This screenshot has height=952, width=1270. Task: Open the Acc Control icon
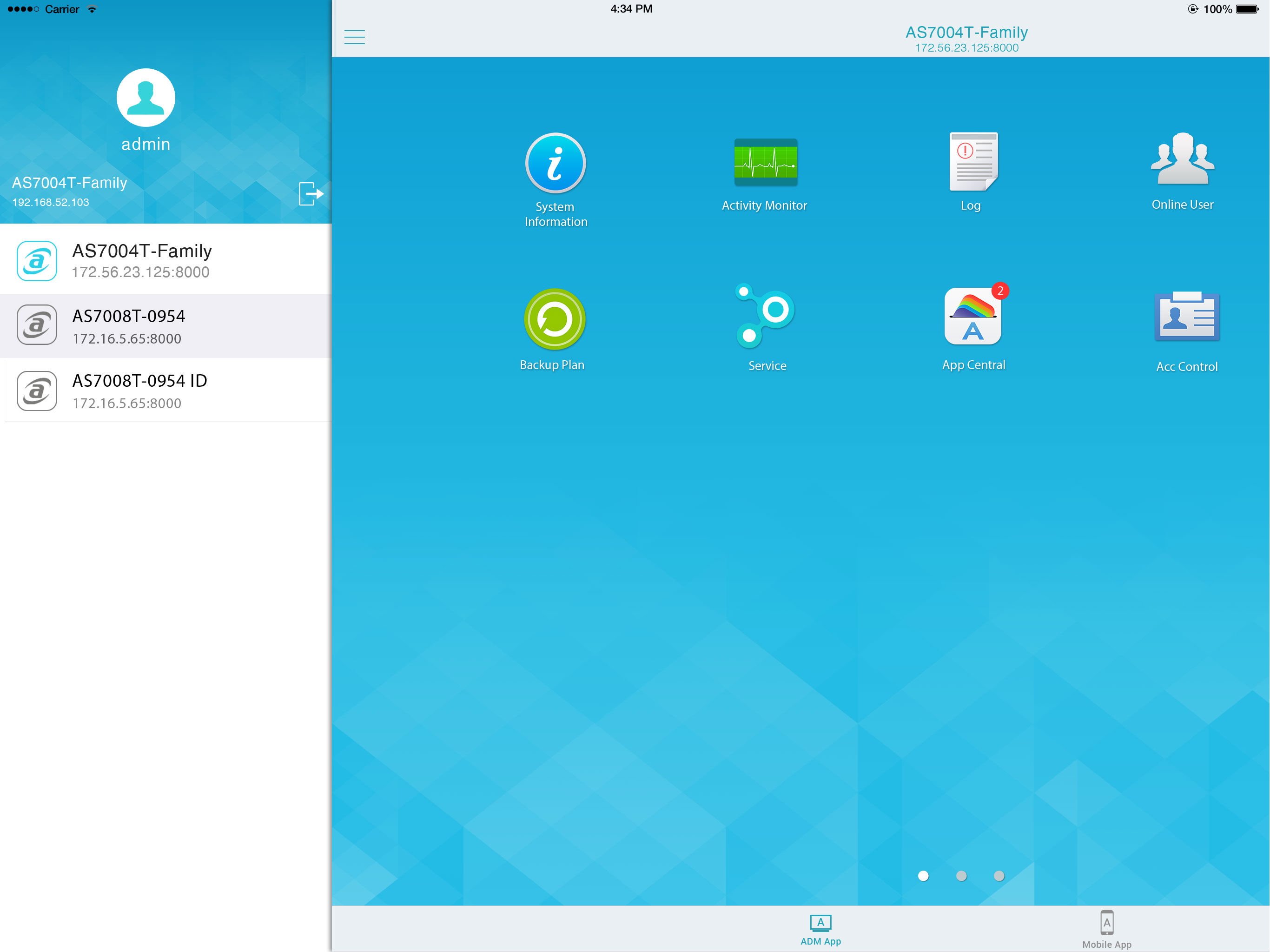point(1187,317)
